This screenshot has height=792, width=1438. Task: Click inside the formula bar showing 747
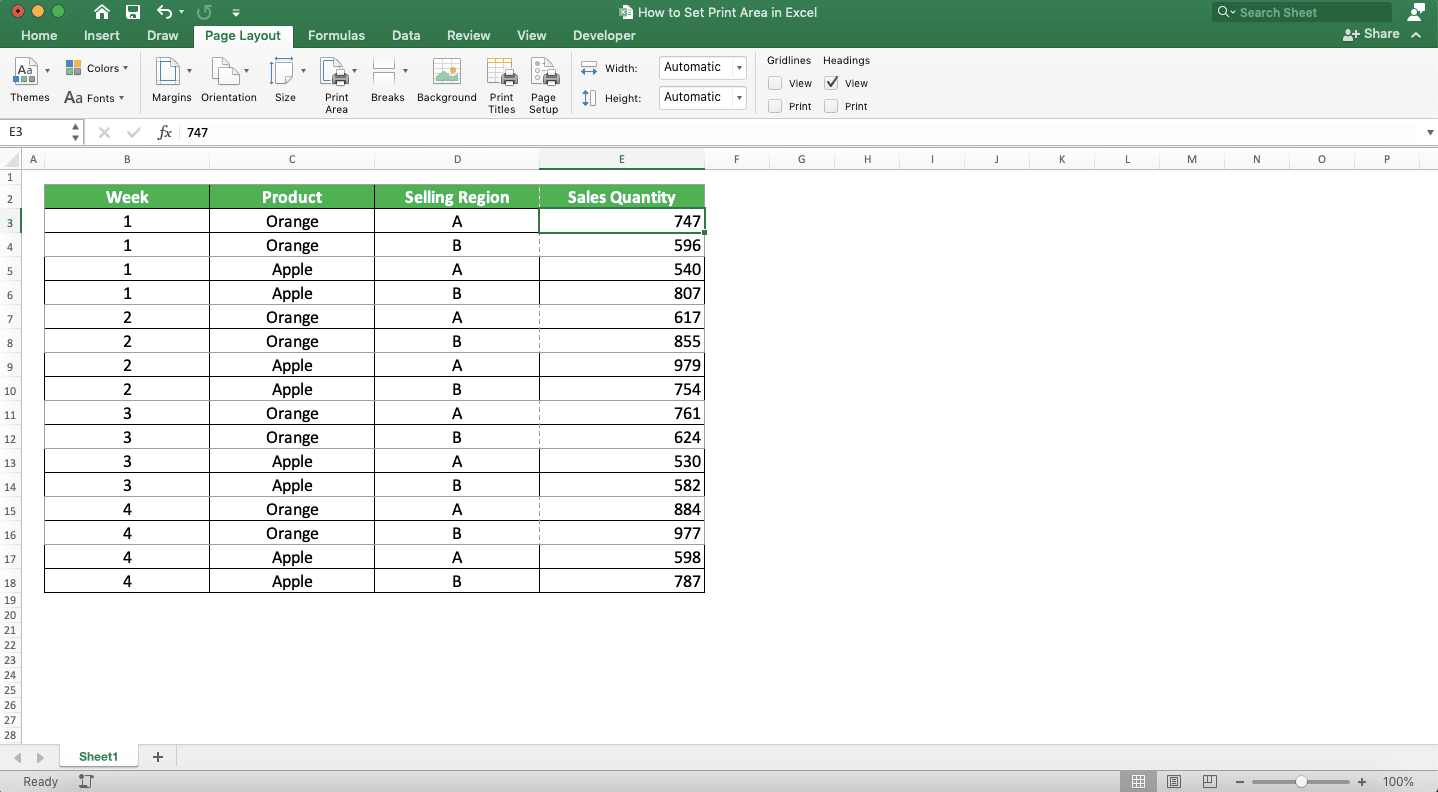point(800,132)
